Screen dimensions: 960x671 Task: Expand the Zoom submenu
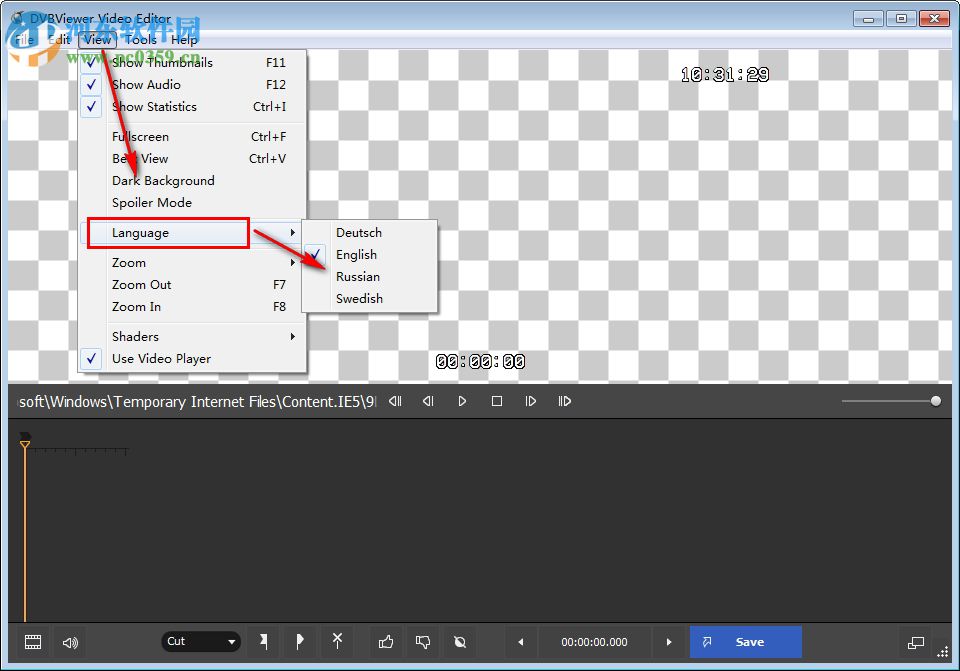tap(129, 262)
